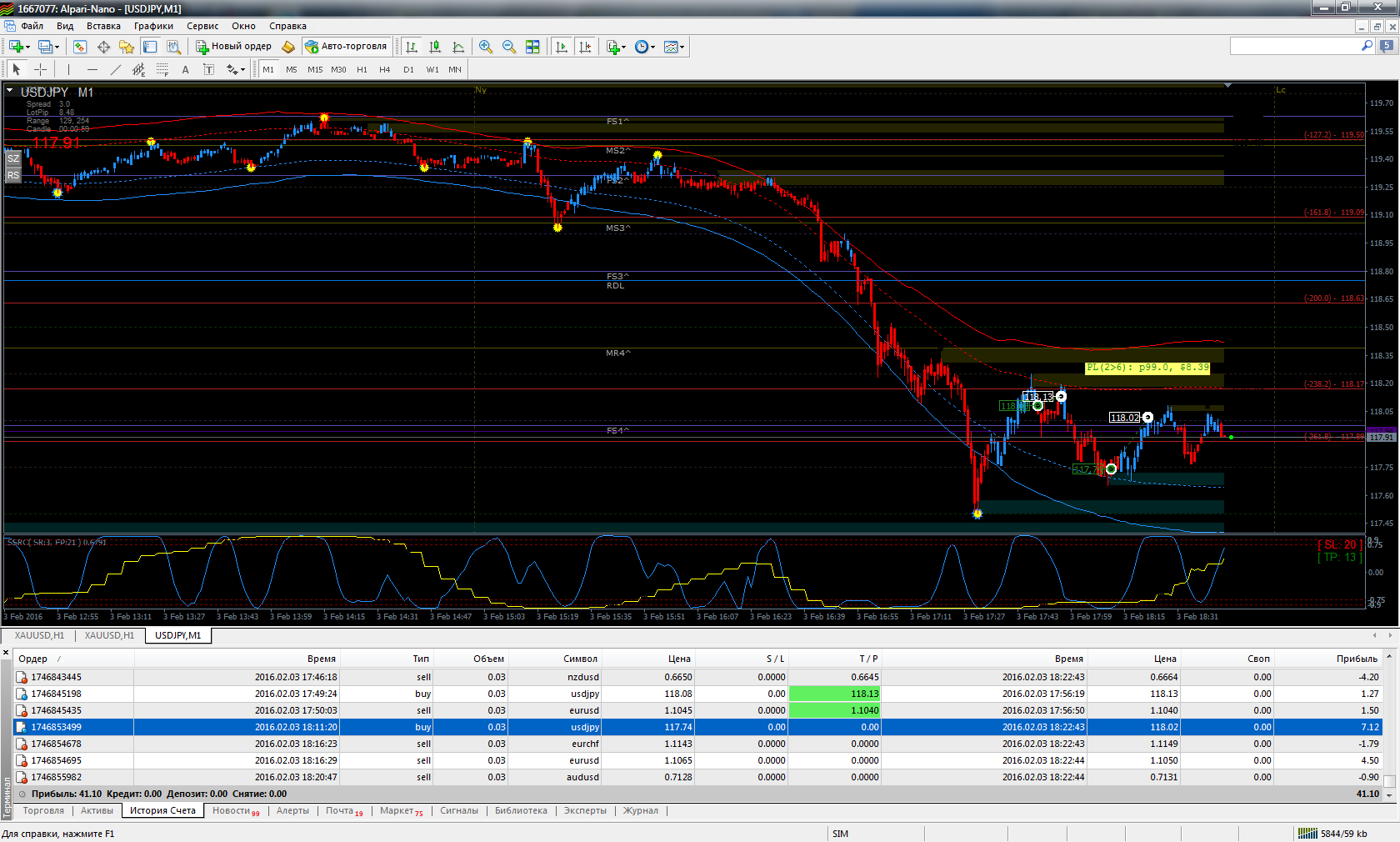The image size is (1400, 842).
Task: Select the trendline drawing tool
Action: click(116, 69)
